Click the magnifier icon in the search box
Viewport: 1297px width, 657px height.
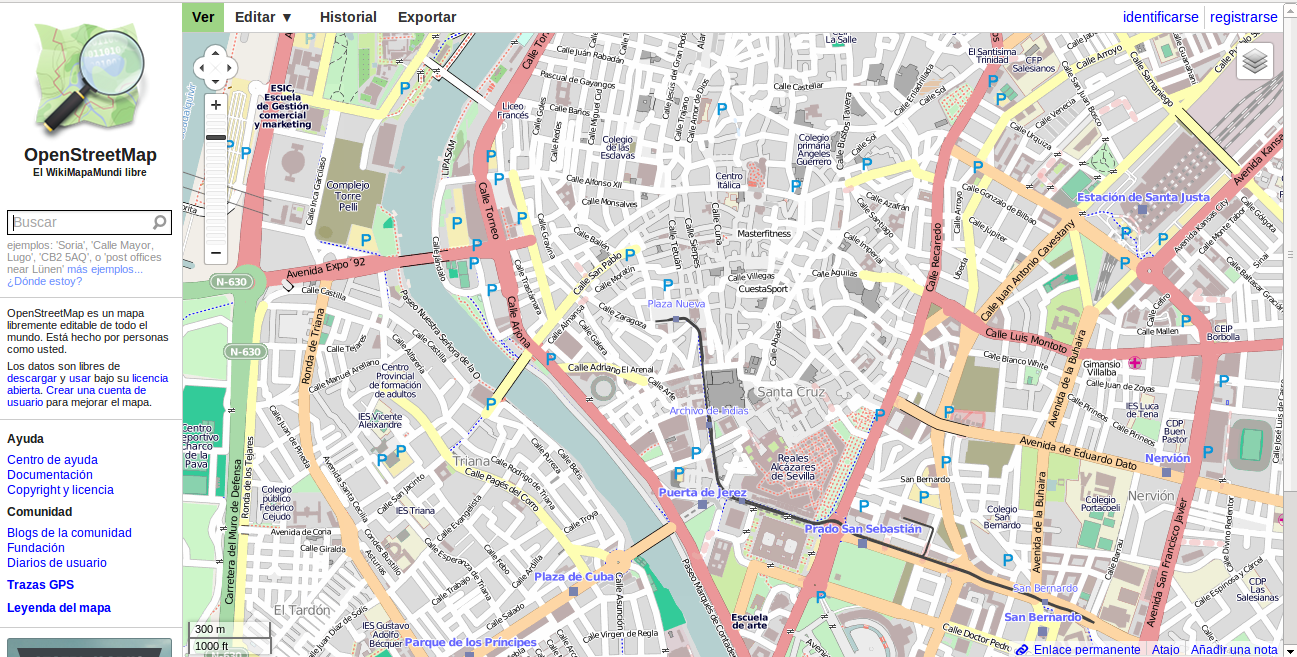pos(159,222)
